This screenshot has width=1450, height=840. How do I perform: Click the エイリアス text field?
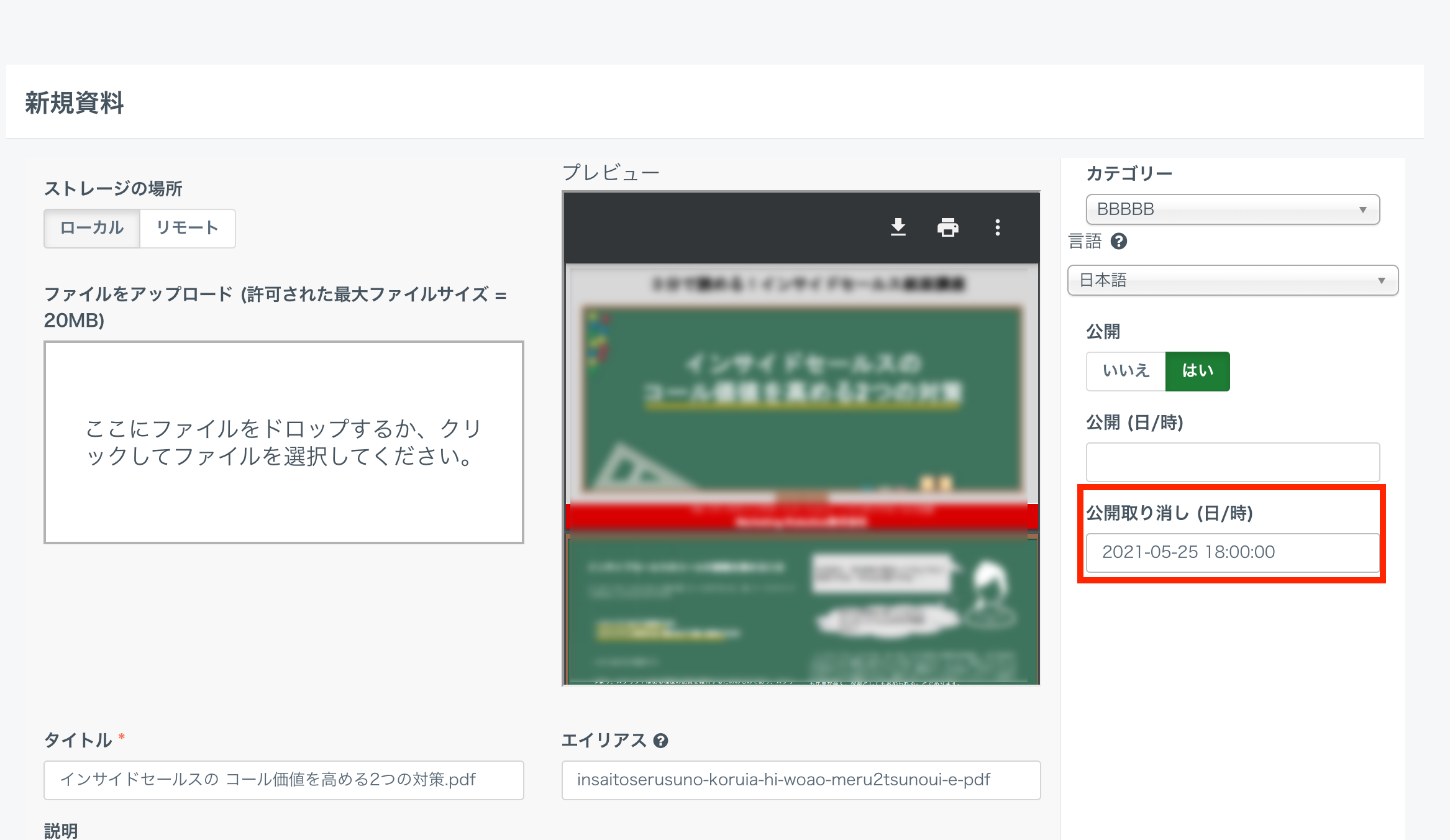[x=800, y=780]
